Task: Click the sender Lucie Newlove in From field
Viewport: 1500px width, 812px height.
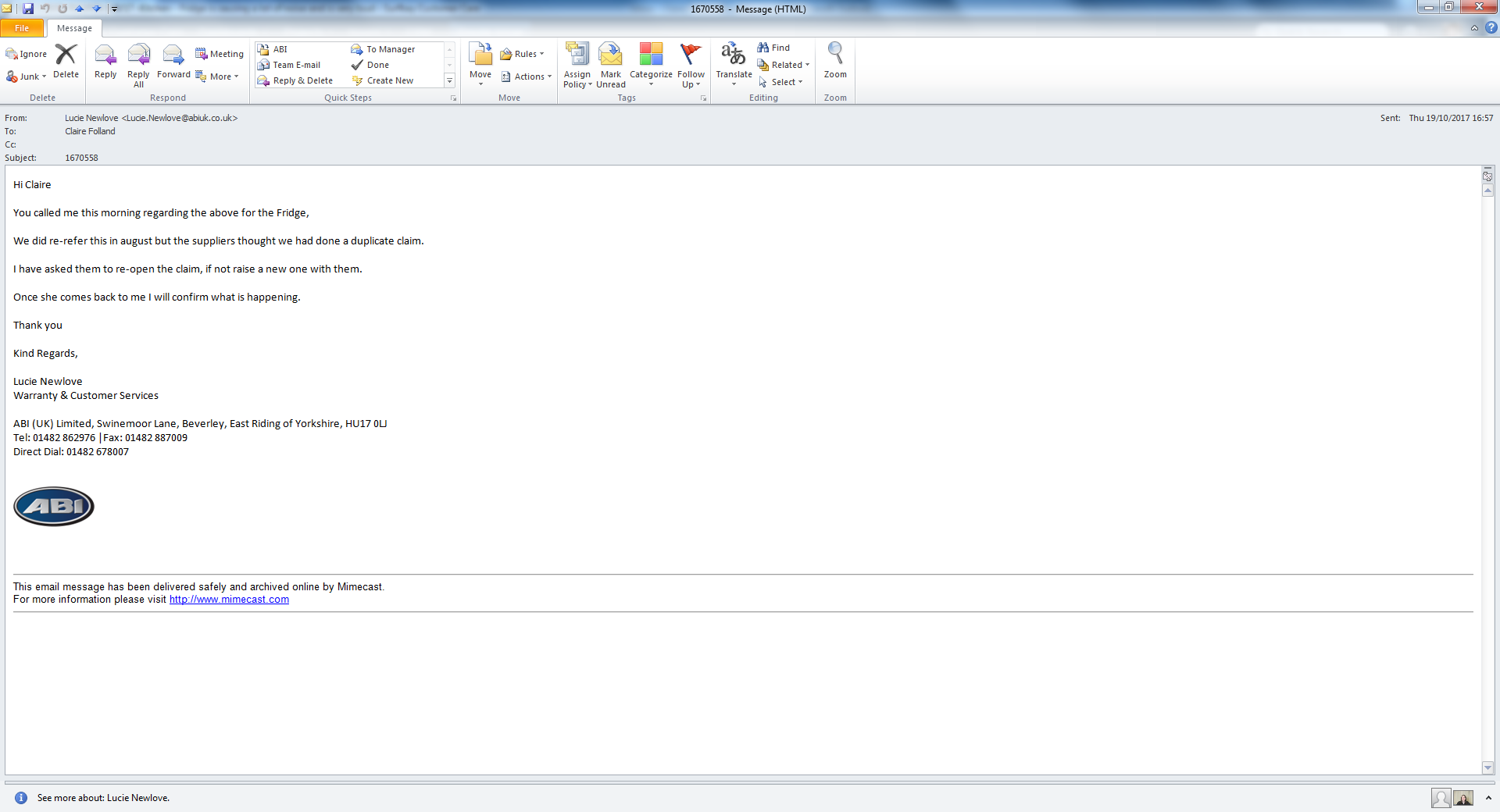Action: [x=151, y=118]
